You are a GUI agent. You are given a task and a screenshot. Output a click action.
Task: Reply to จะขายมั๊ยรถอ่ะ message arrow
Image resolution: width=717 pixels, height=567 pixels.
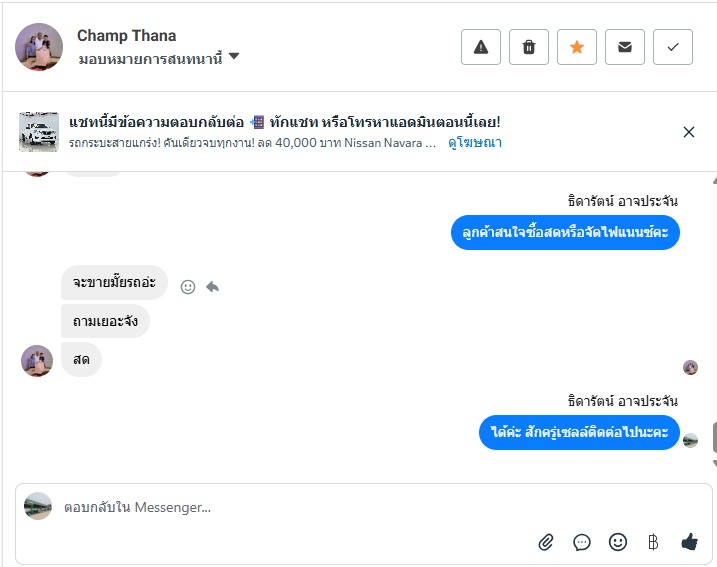tap(212, 287)
